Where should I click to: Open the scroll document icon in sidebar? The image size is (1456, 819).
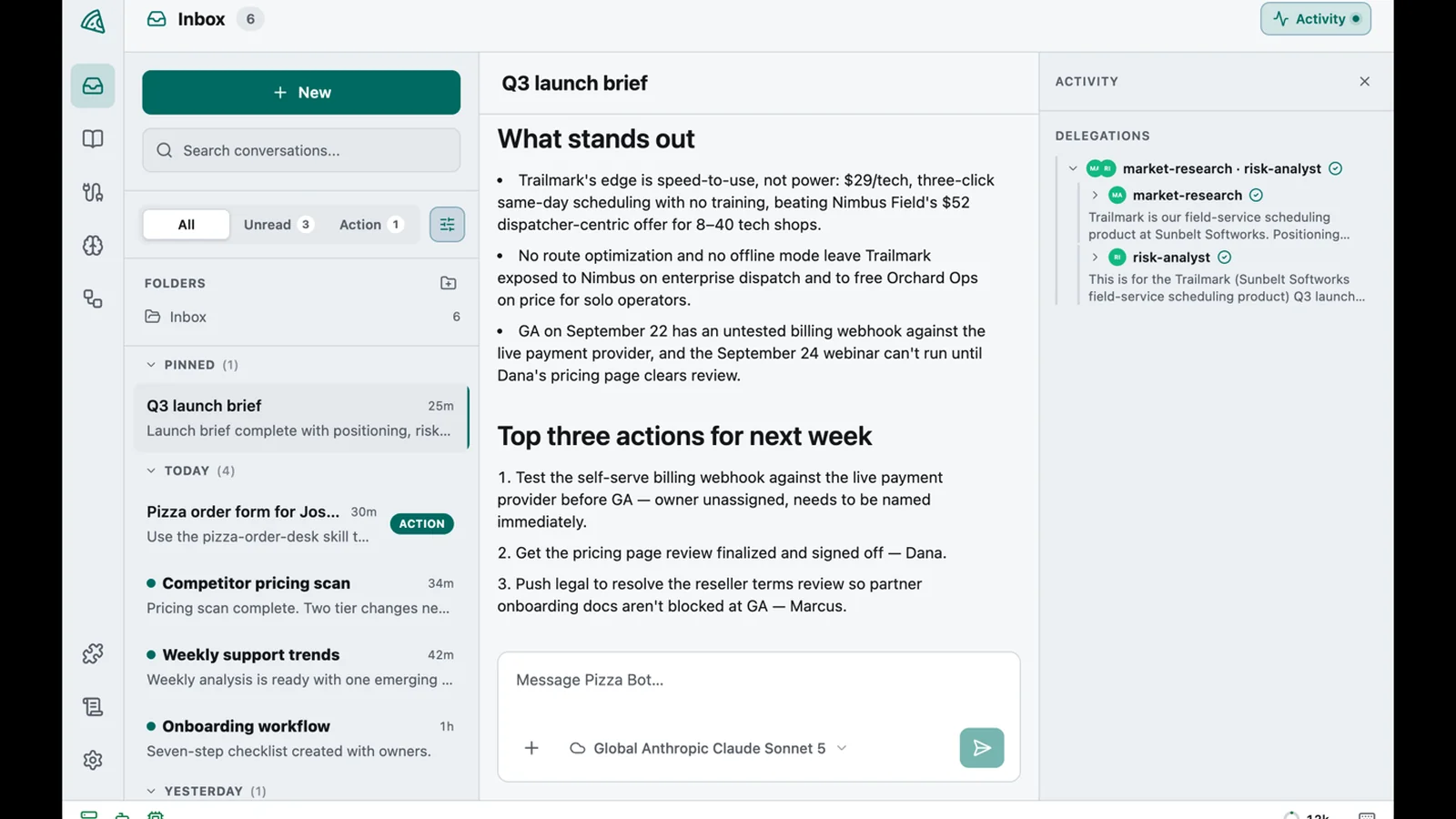point(93,707)
